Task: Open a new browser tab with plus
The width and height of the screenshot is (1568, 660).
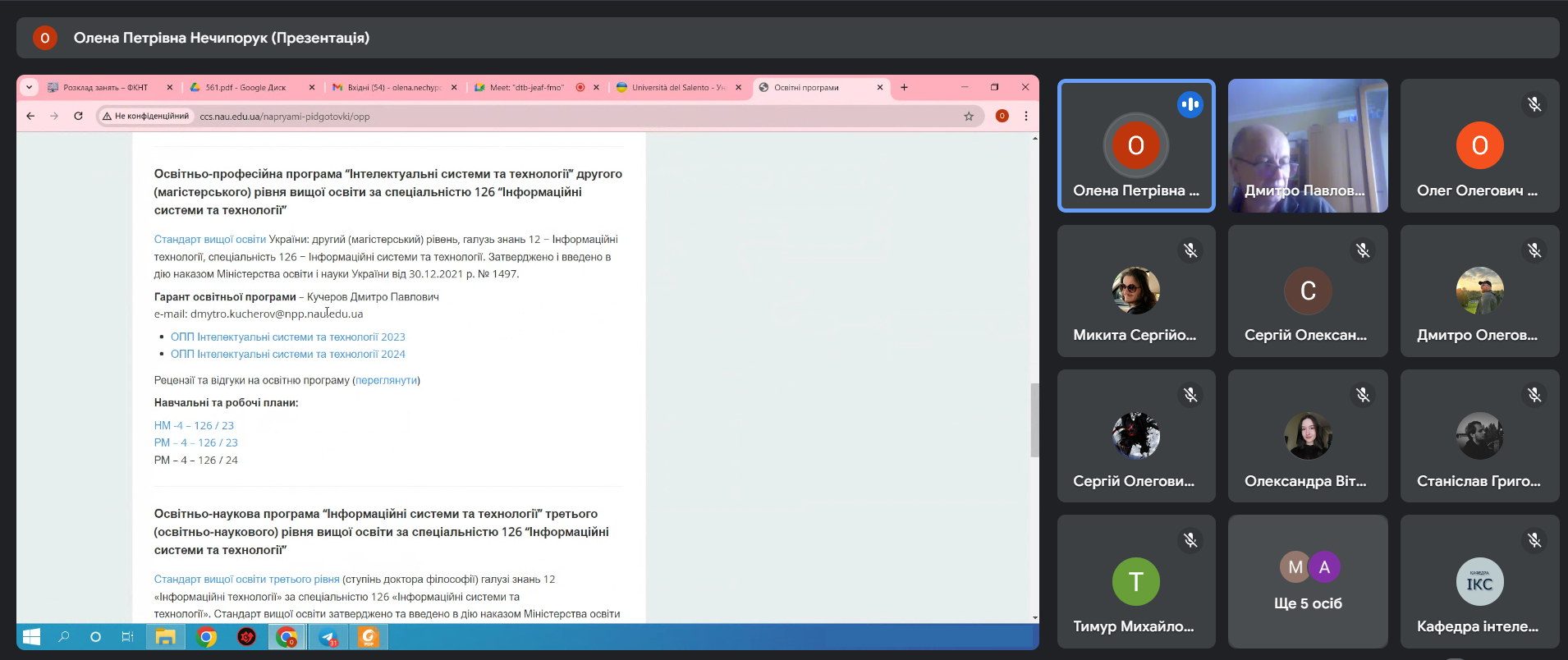Action: pyautogui.click(x=904, y=87)
